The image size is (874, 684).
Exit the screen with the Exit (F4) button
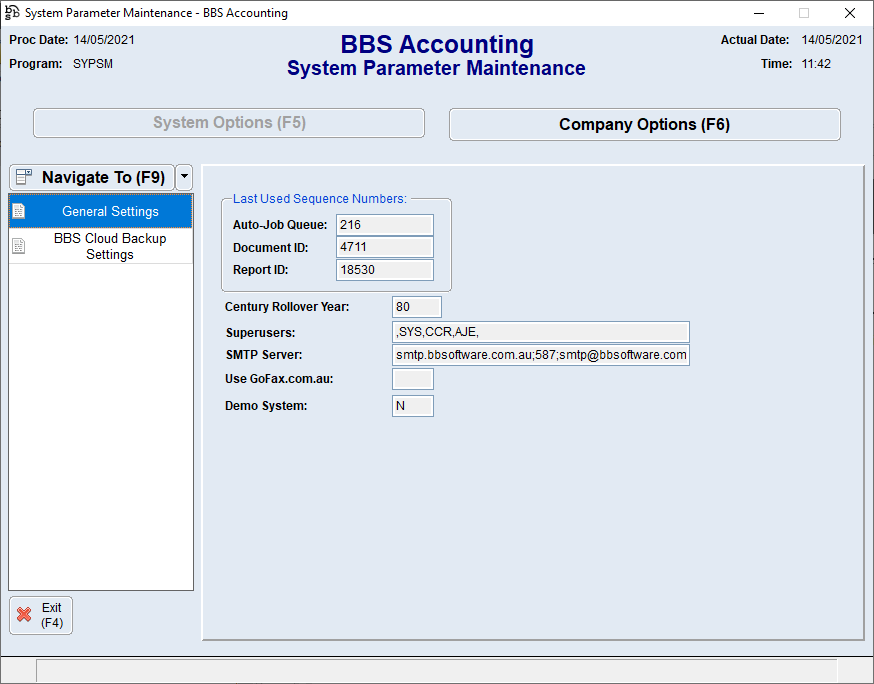[40, 615]
